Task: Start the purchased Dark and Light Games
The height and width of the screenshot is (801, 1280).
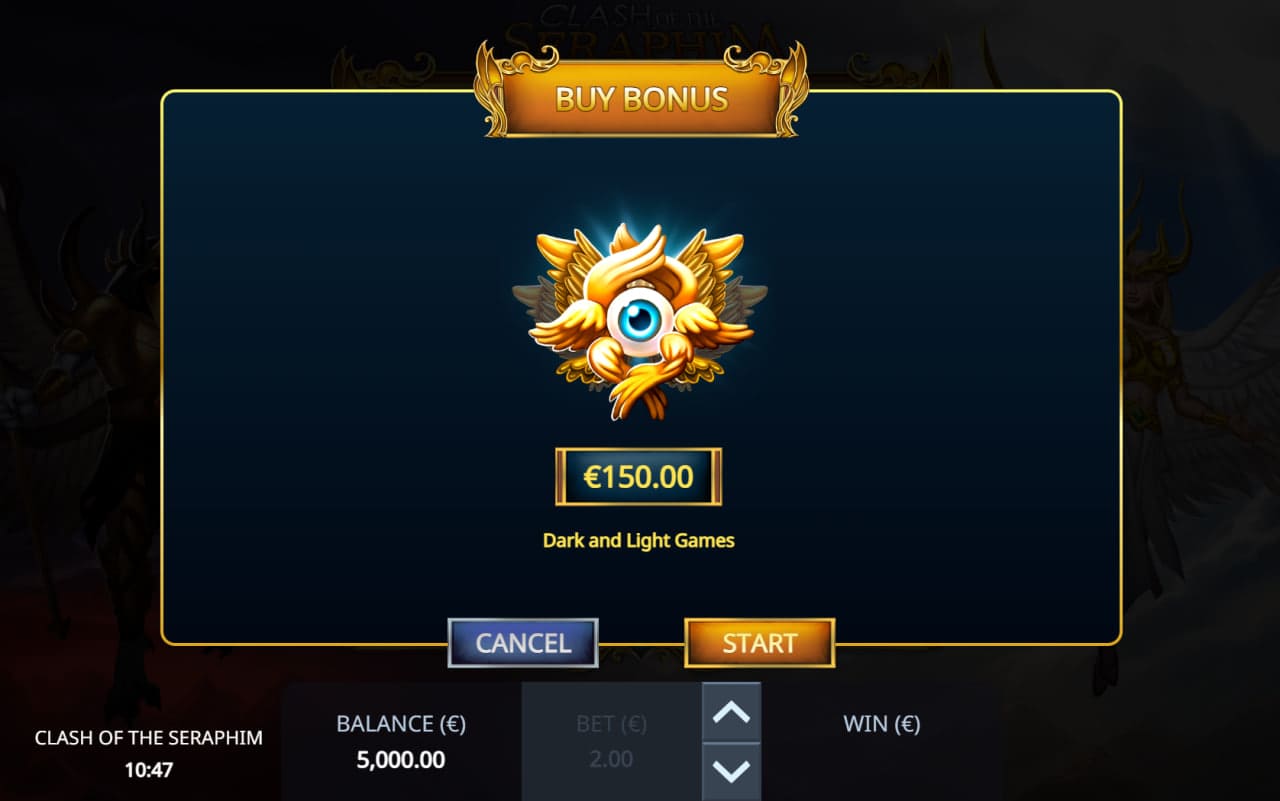Action: (760, 643)
